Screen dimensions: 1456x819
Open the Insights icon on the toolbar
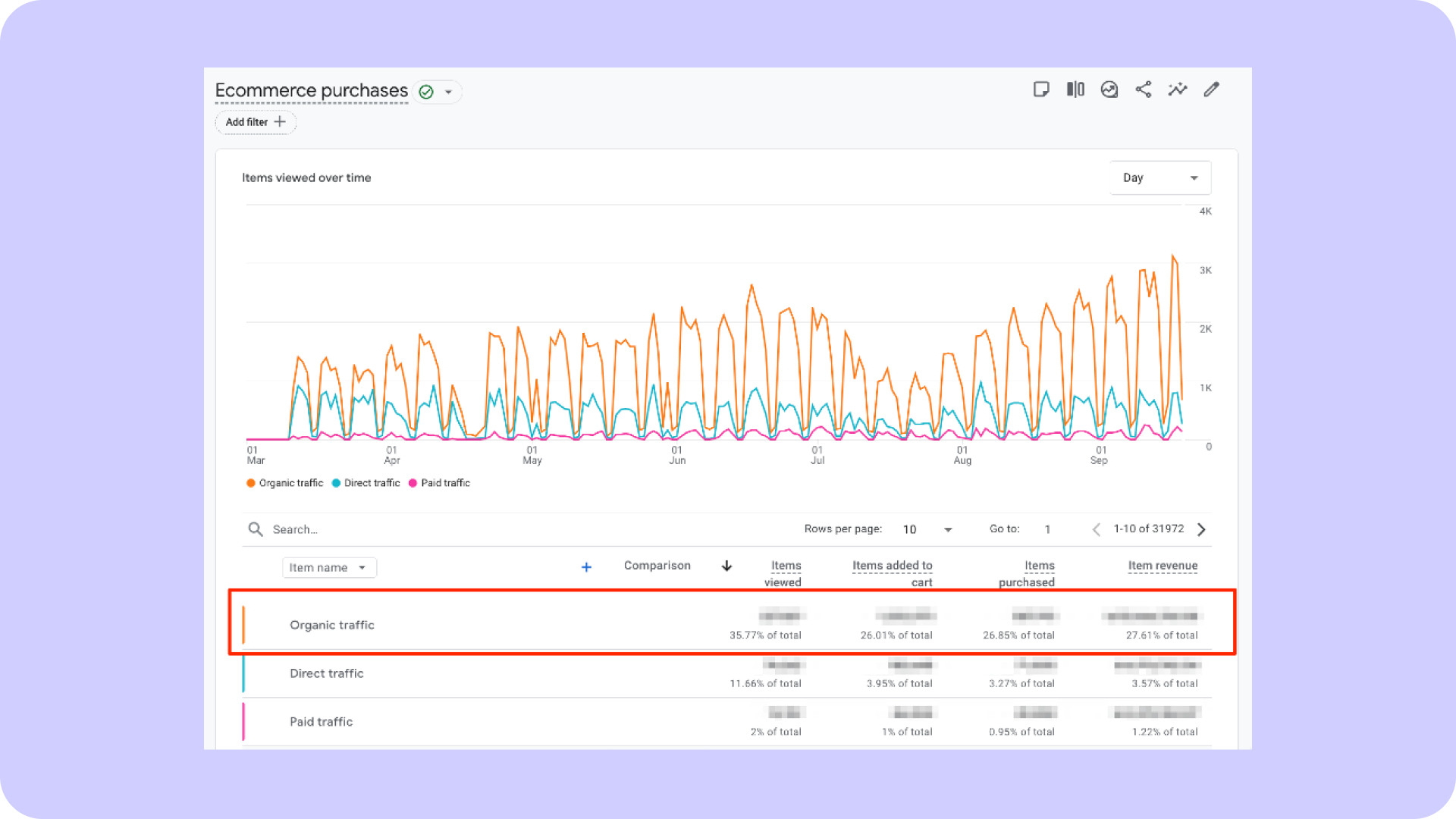click(1109, 89)
